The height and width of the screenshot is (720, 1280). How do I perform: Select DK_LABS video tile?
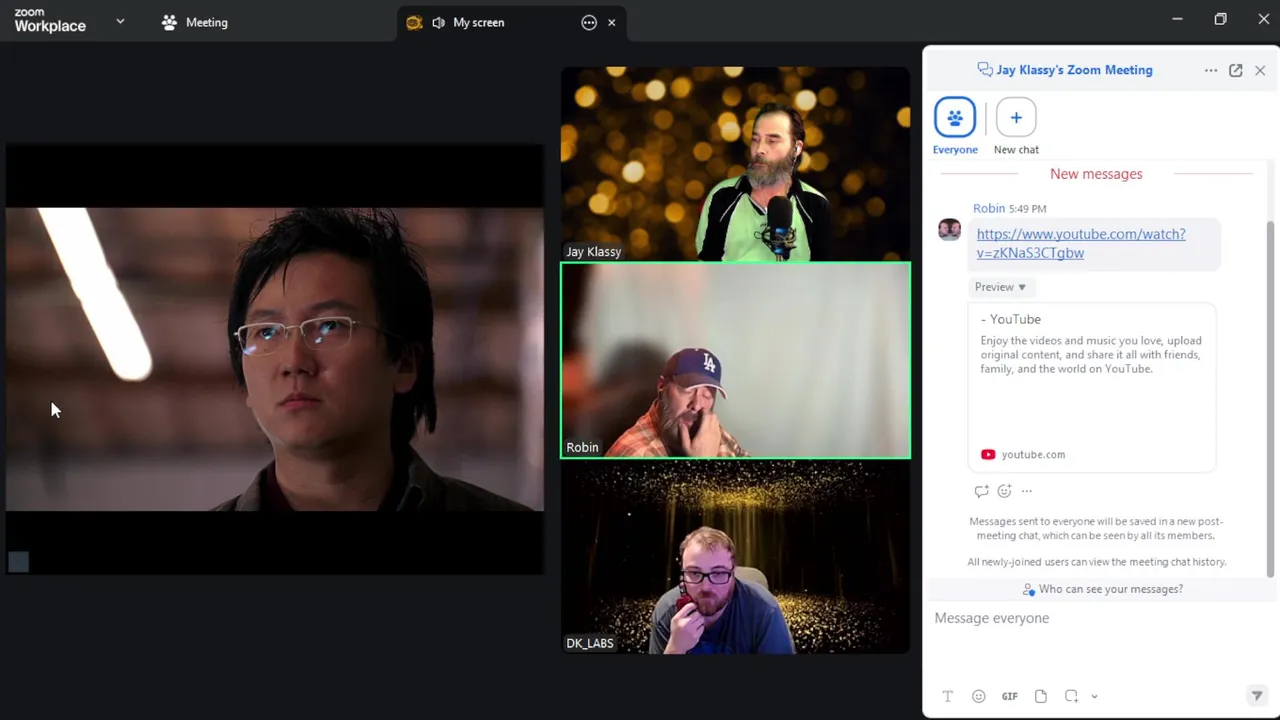click(x=735, y=556)
